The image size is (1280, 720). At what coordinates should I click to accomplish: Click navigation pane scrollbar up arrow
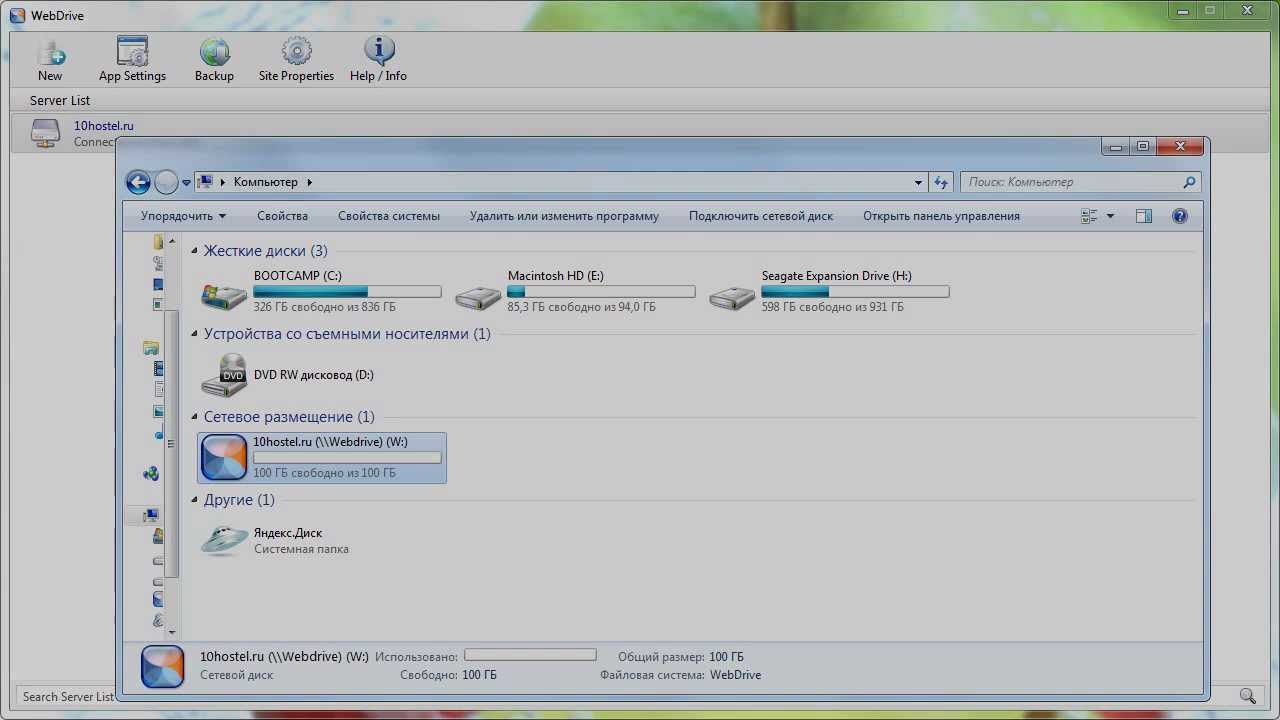click(x=172, y=241)
